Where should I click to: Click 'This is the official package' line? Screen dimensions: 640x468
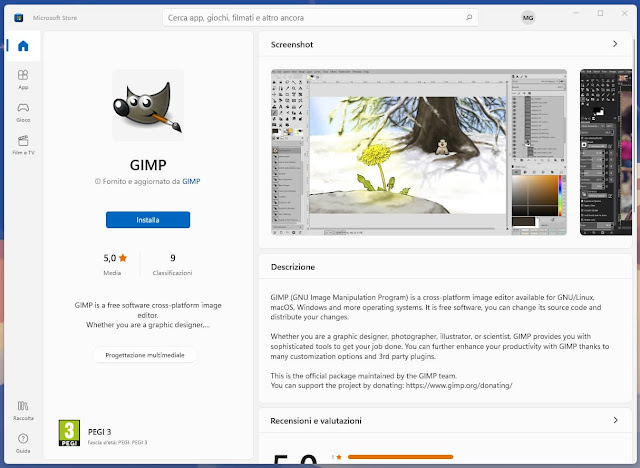[x=364, y=376]
